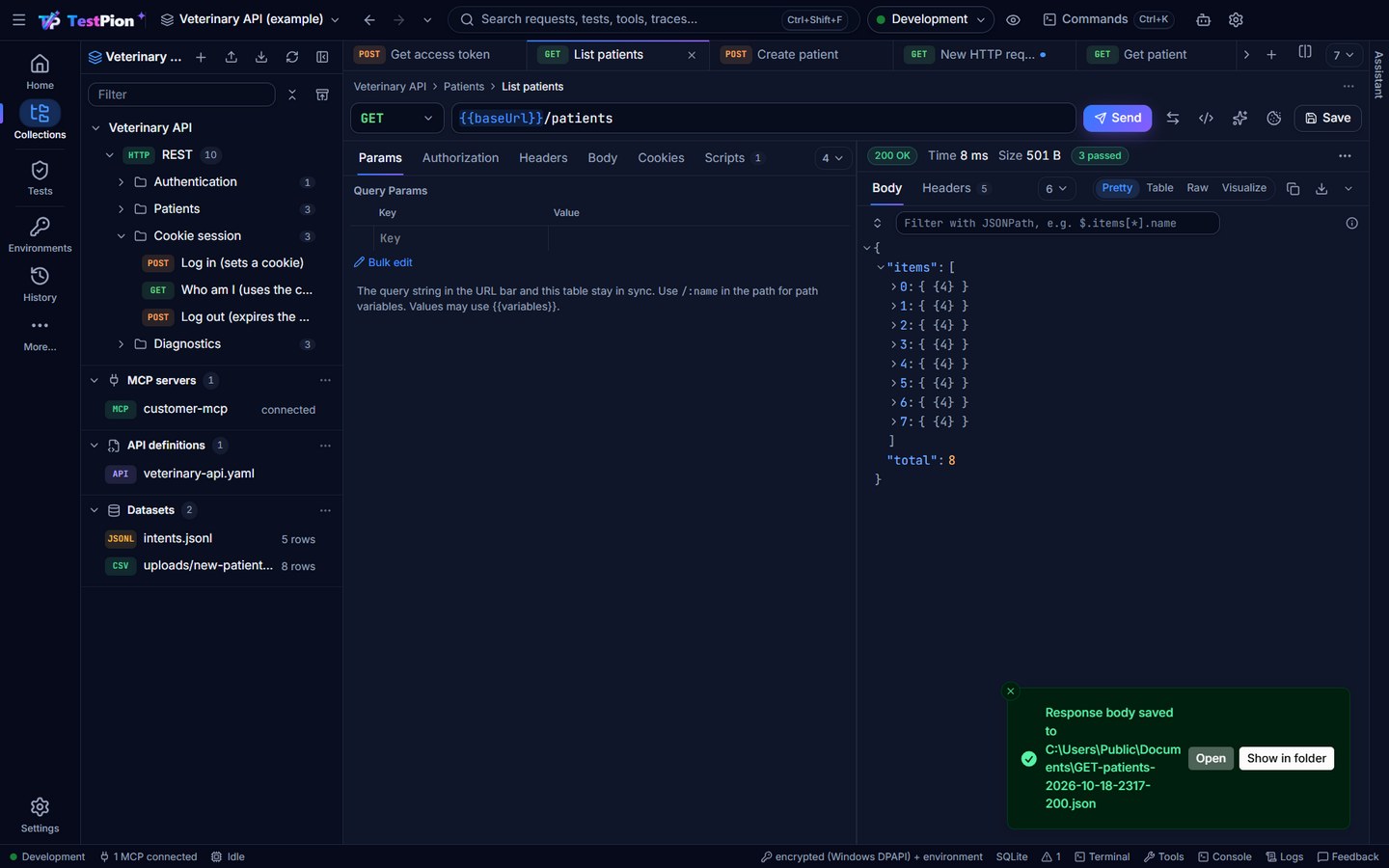Click the refresh icon in collections panel
Image resolution: width=1389 pixels, height=868 pixels.
pos(292,57)
